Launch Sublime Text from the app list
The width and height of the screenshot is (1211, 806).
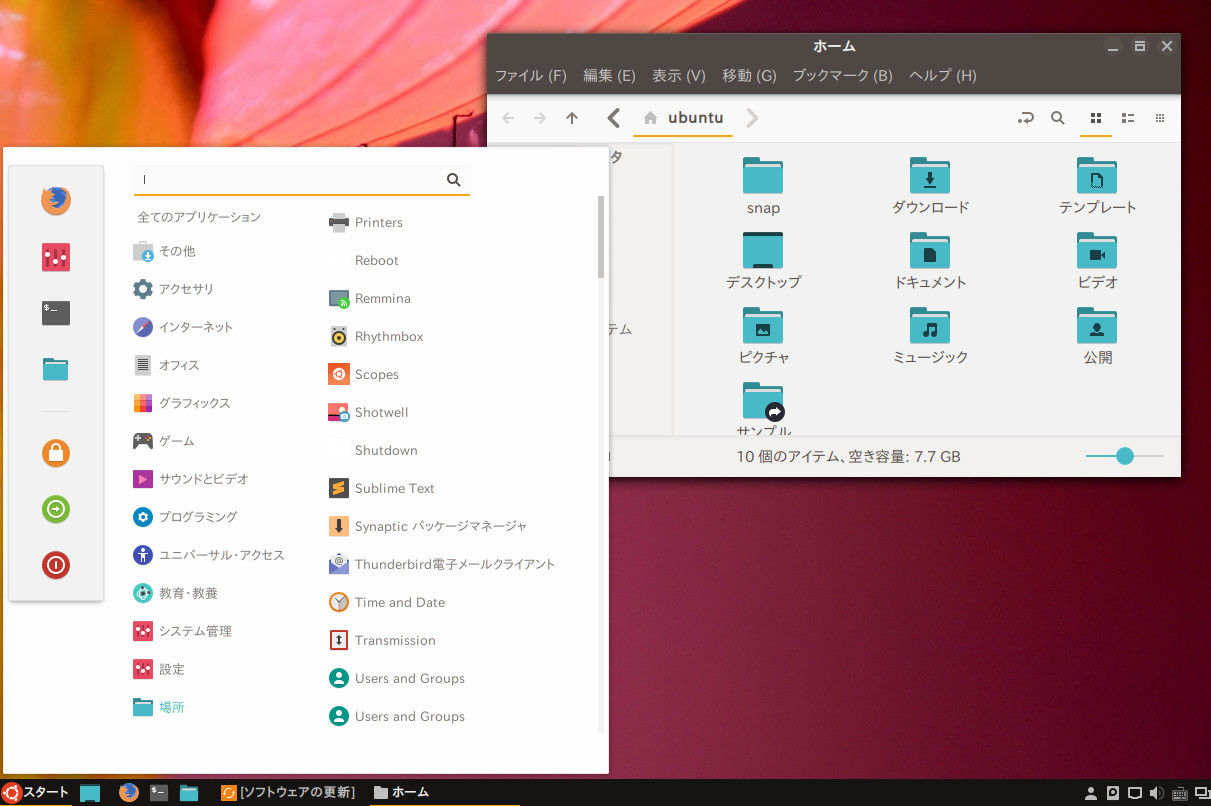[x=394, y=488]
